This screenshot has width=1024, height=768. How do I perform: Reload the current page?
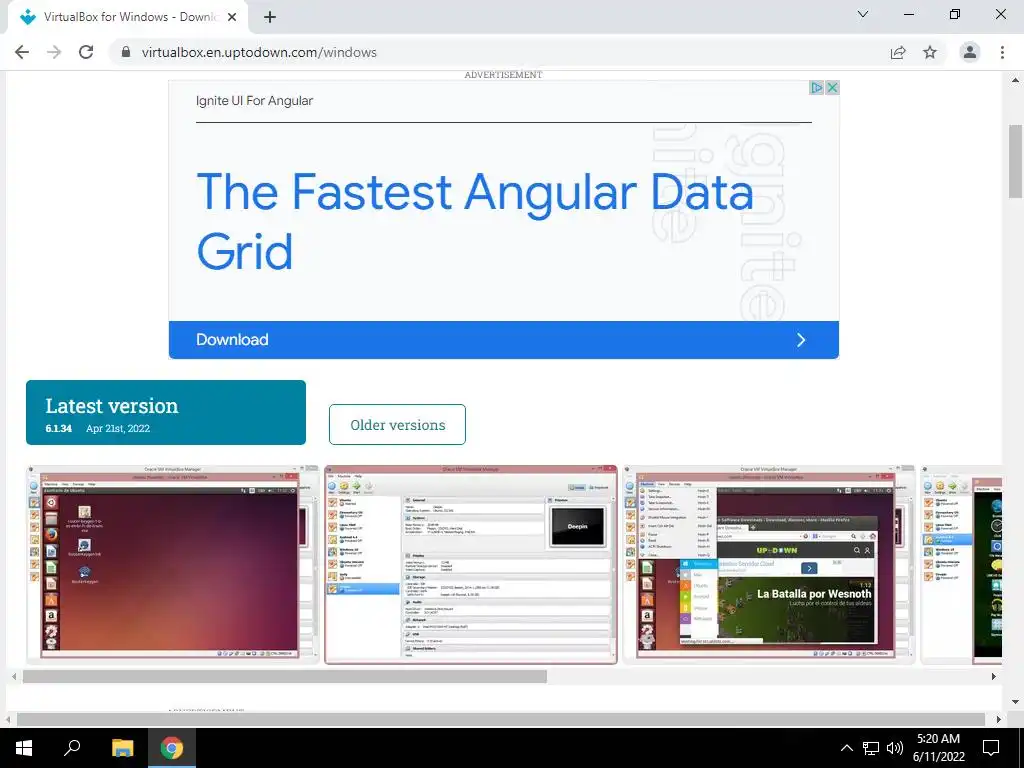86,52
